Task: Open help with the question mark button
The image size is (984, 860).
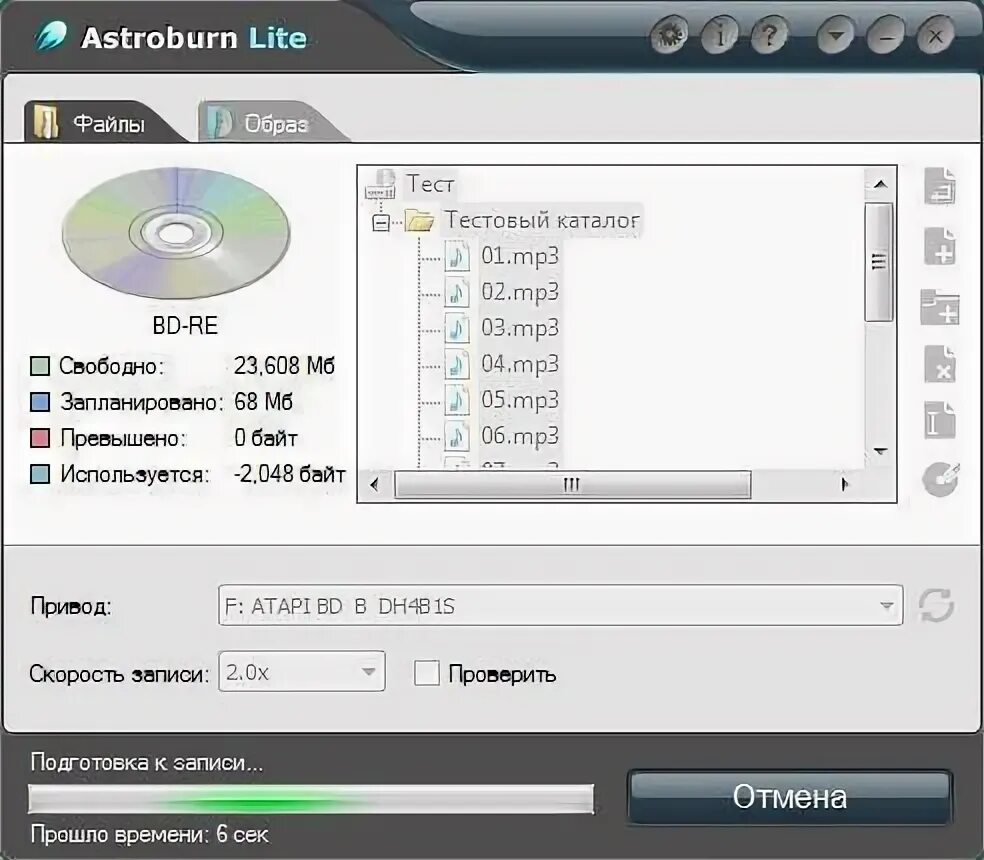Action: pyautogui.click(x=769, y=35)
